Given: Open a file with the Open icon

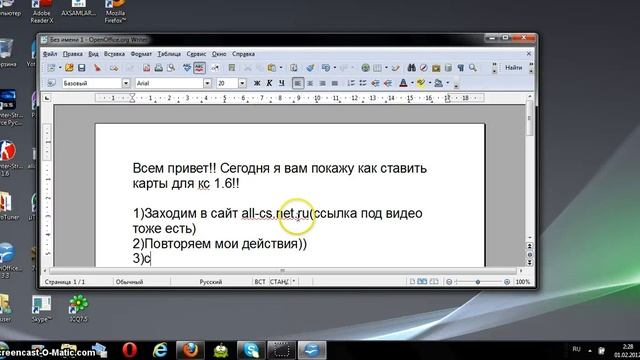Looking at the screenshot, I should click(x=69, y=68).
